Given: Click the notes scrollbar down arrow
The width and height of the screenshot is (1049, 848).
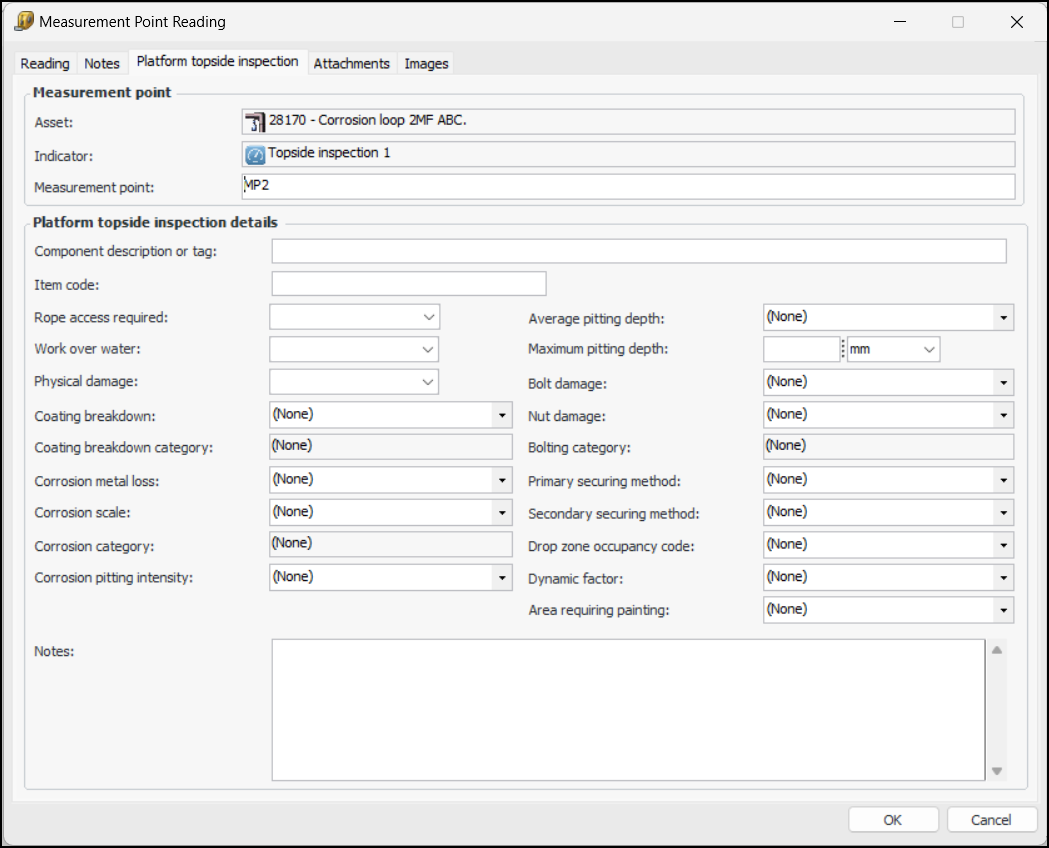Looking at the screenshot, I should [x=996, y=770].
